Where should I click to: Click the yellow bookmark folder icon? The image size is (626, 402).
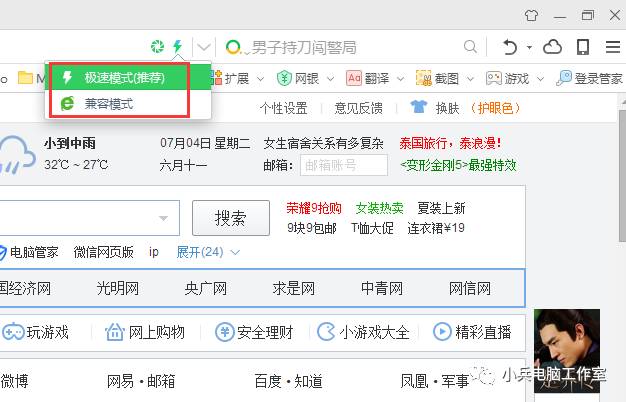(25, 77)
